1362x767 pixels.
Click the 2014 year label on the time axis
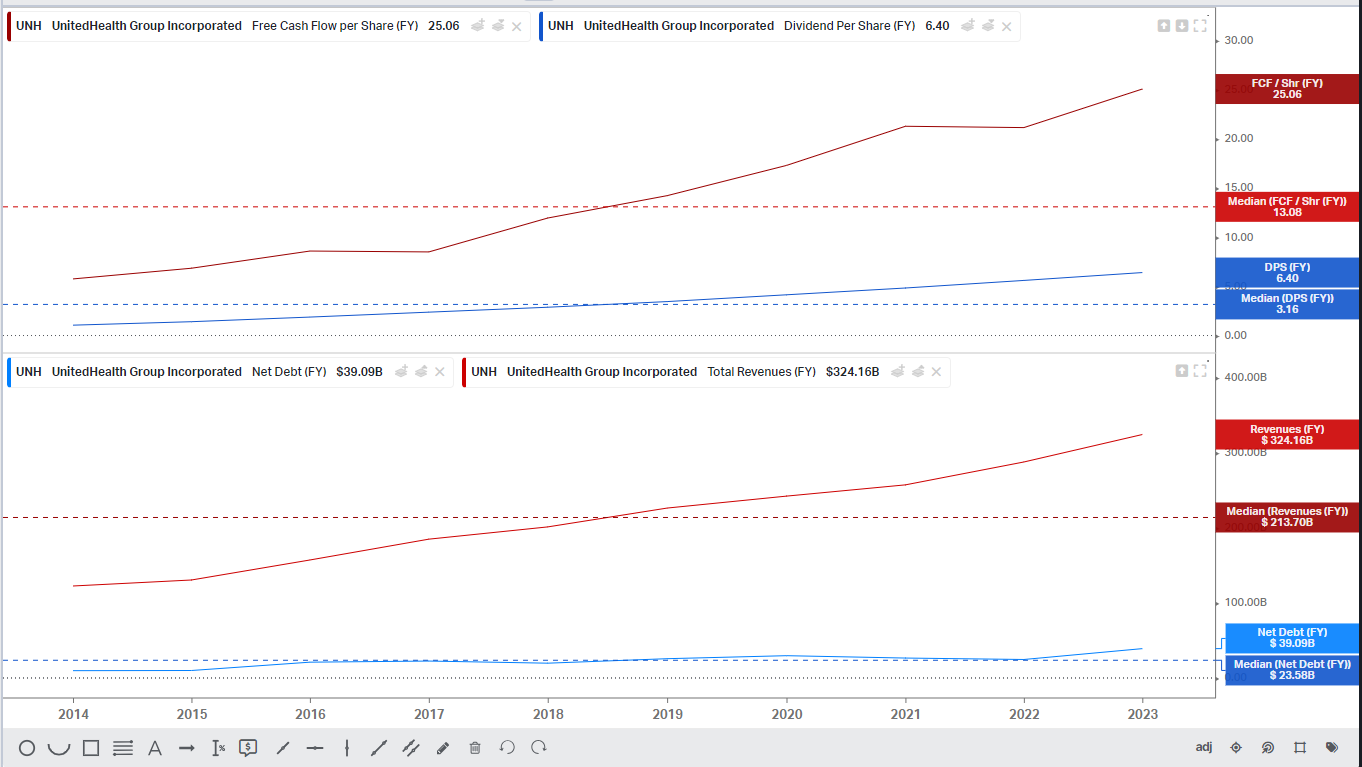pyautogui.click(x=73, y=714)
